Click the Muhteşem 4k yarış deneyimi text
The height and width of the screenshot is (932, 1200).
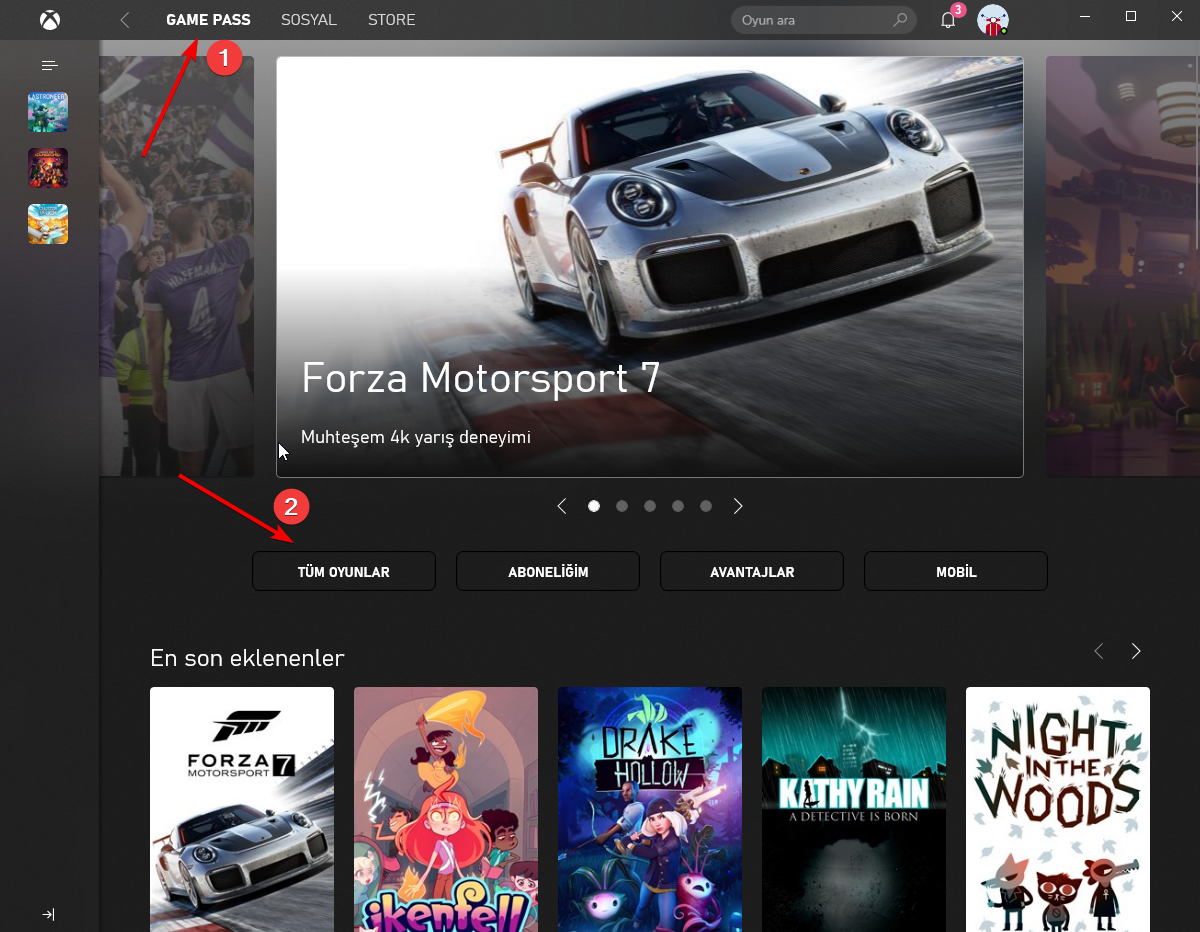click(x=416, y=437)
